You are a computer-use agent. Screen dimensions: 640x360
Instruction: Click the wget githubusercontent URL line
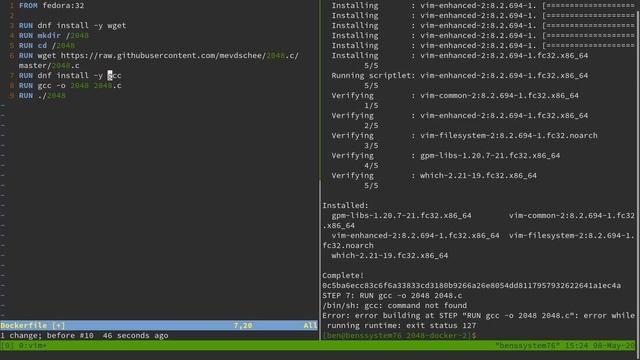(x=158, y=56)
